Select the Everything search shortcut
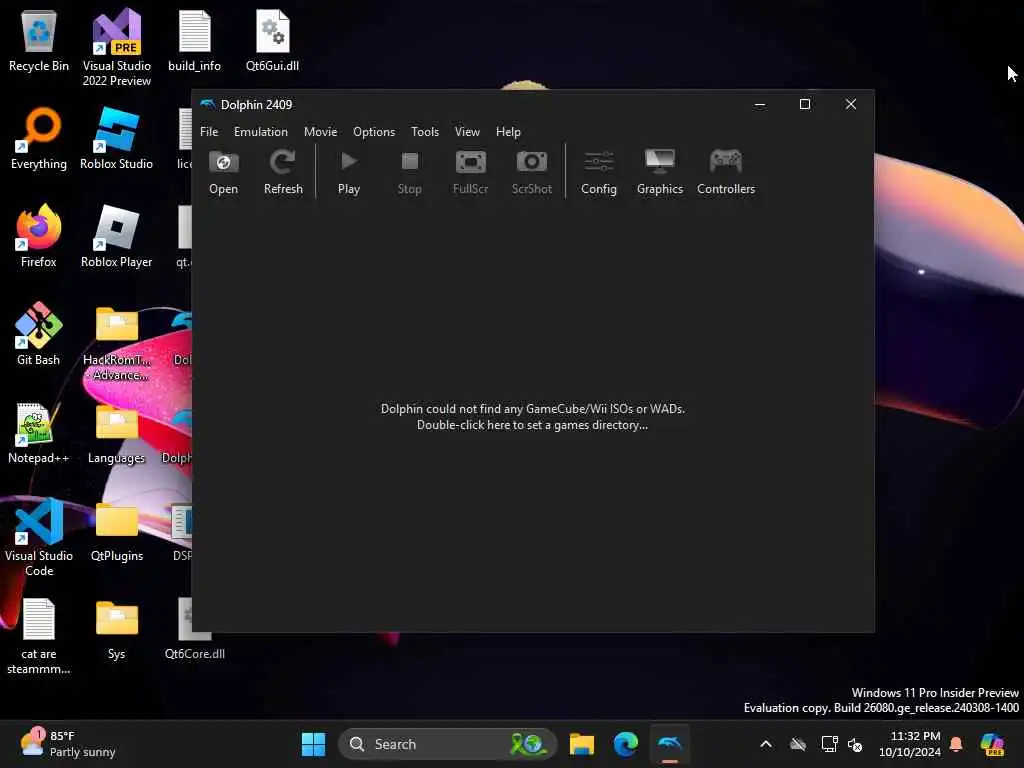Screen dimensions: 1024x768 pyautogui.click(x=39, y=139)
